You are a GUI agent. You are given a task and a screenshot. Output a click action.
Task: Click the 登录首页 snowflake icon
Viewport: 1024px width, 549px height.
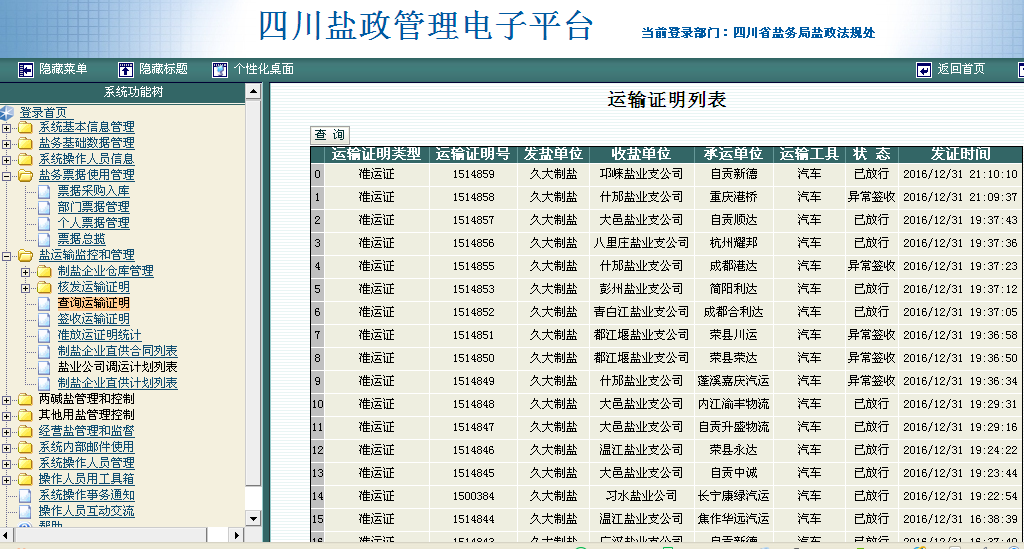[8, 112]
